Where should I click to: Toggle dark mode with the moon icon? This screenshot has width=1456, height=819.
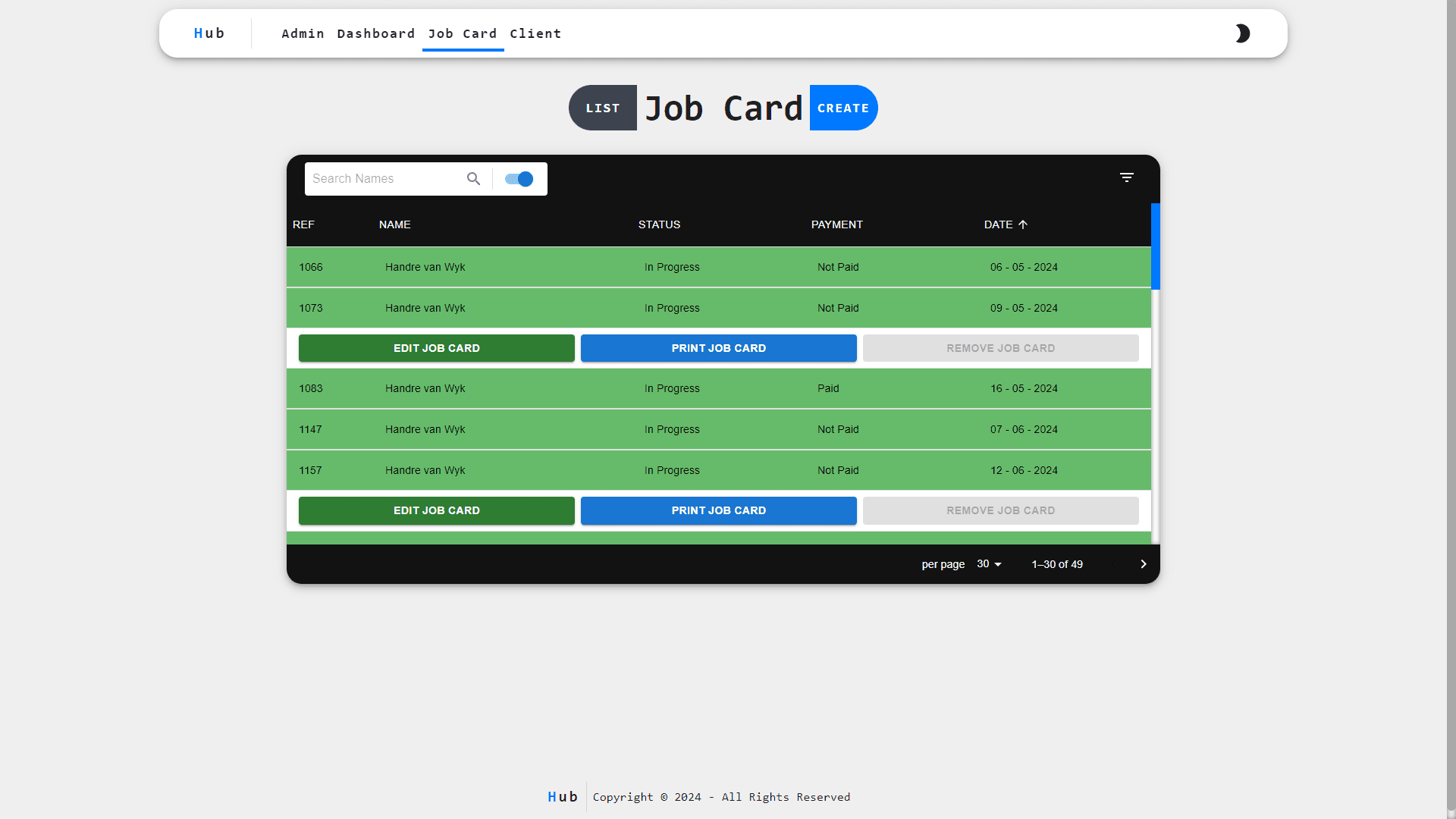point(1242,33)
